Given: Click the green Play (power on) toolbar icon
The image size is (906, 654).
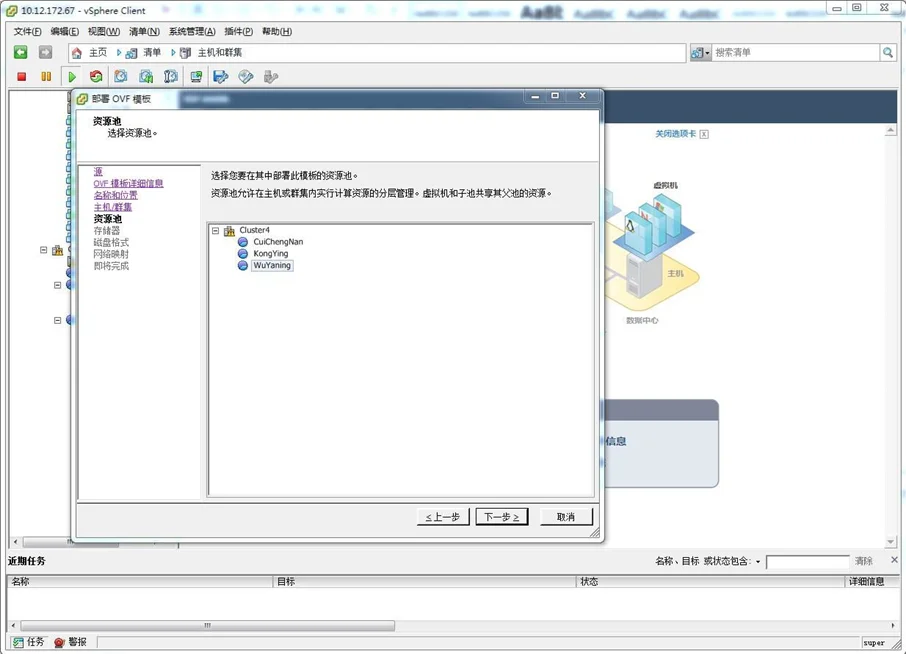Looking at the screenshot, I should click(72, 76).
